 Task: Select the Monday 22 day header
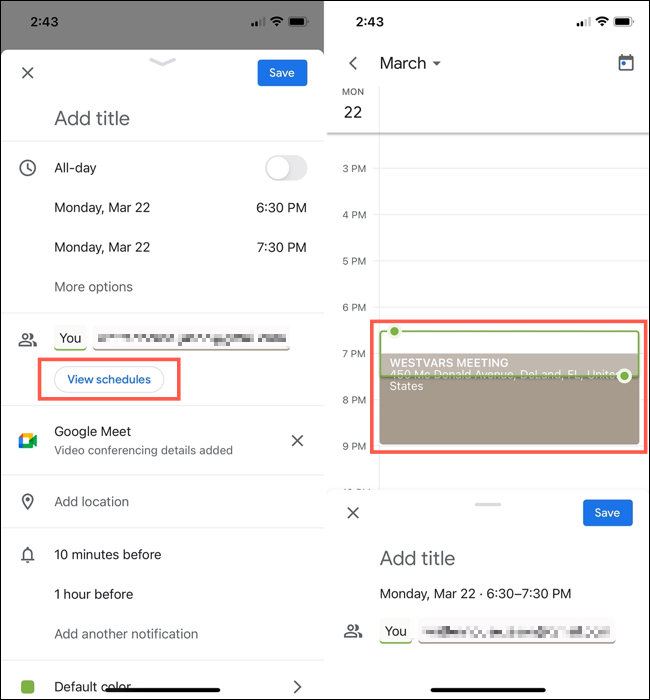(x=353, y=104)
